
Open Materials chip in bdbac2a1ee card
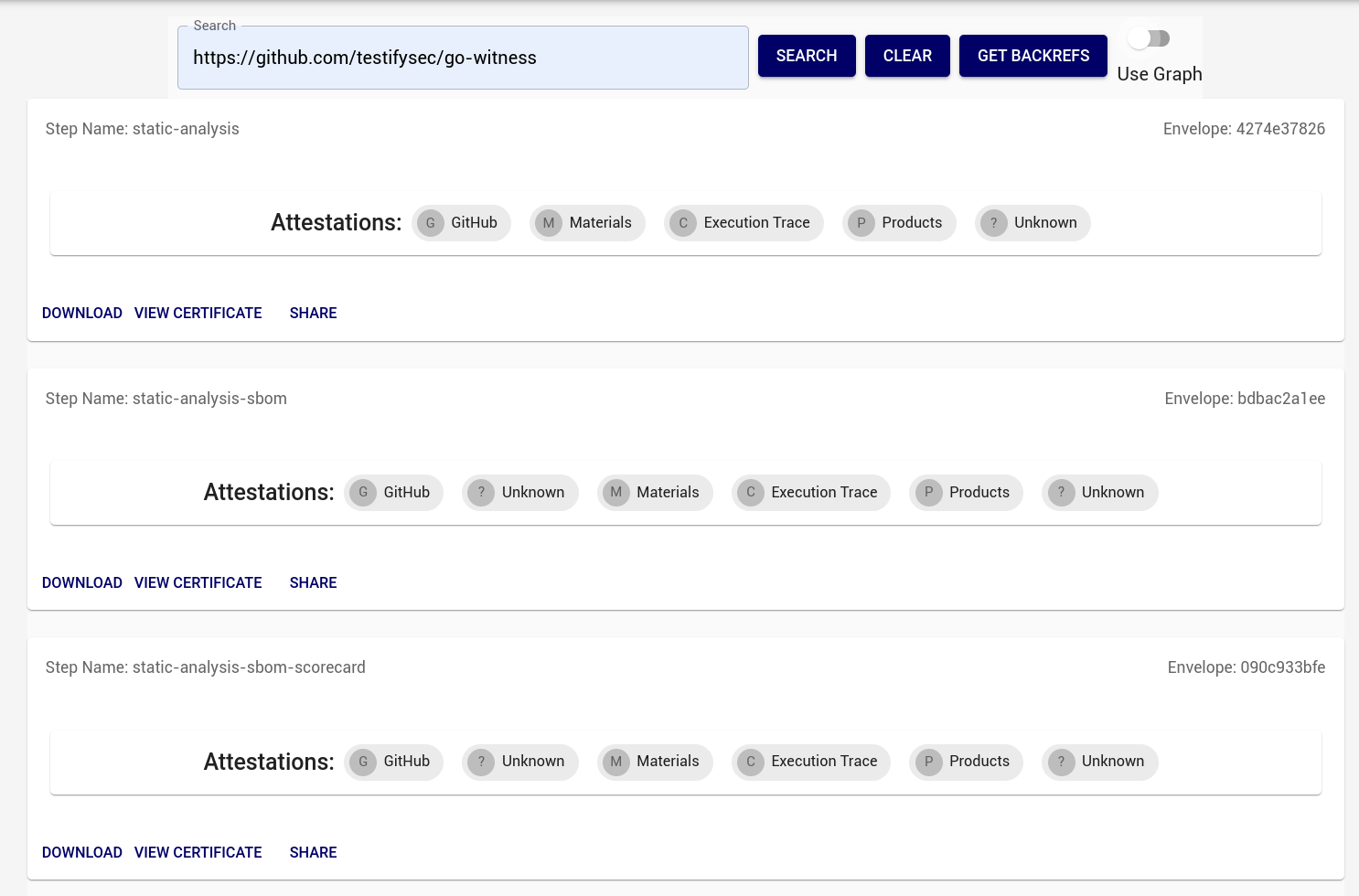655,493
